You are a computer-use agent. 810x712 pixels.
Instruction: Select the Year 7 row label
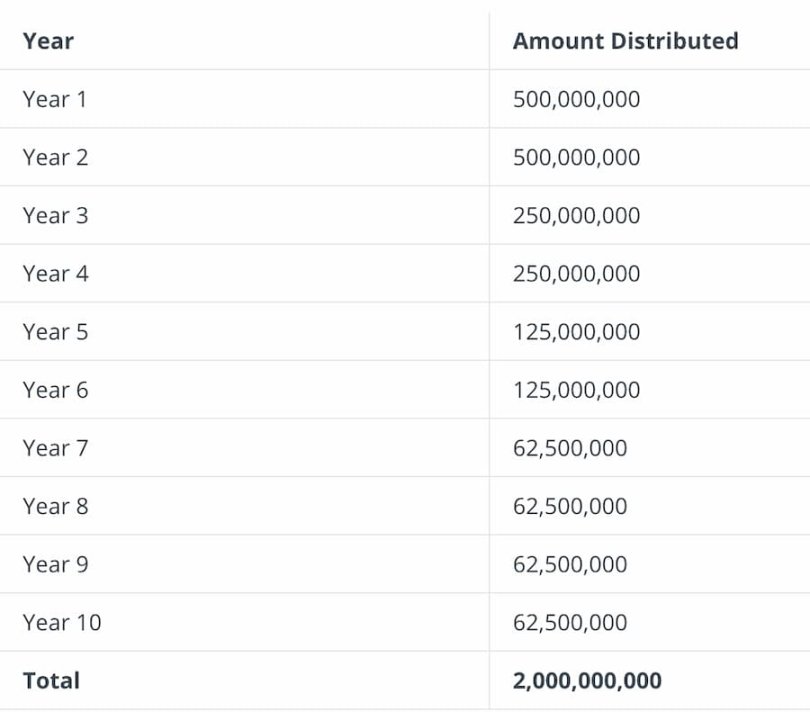tap(55, 448)
